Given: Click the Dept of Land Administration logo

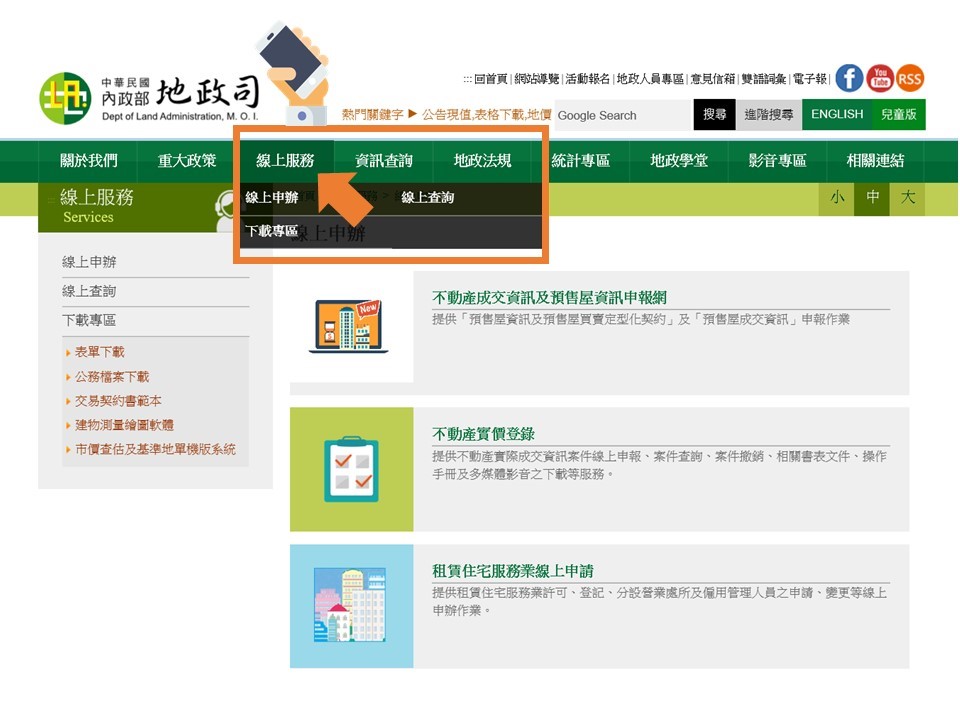Looking at the screenshot, I should [x=150, y=98].
